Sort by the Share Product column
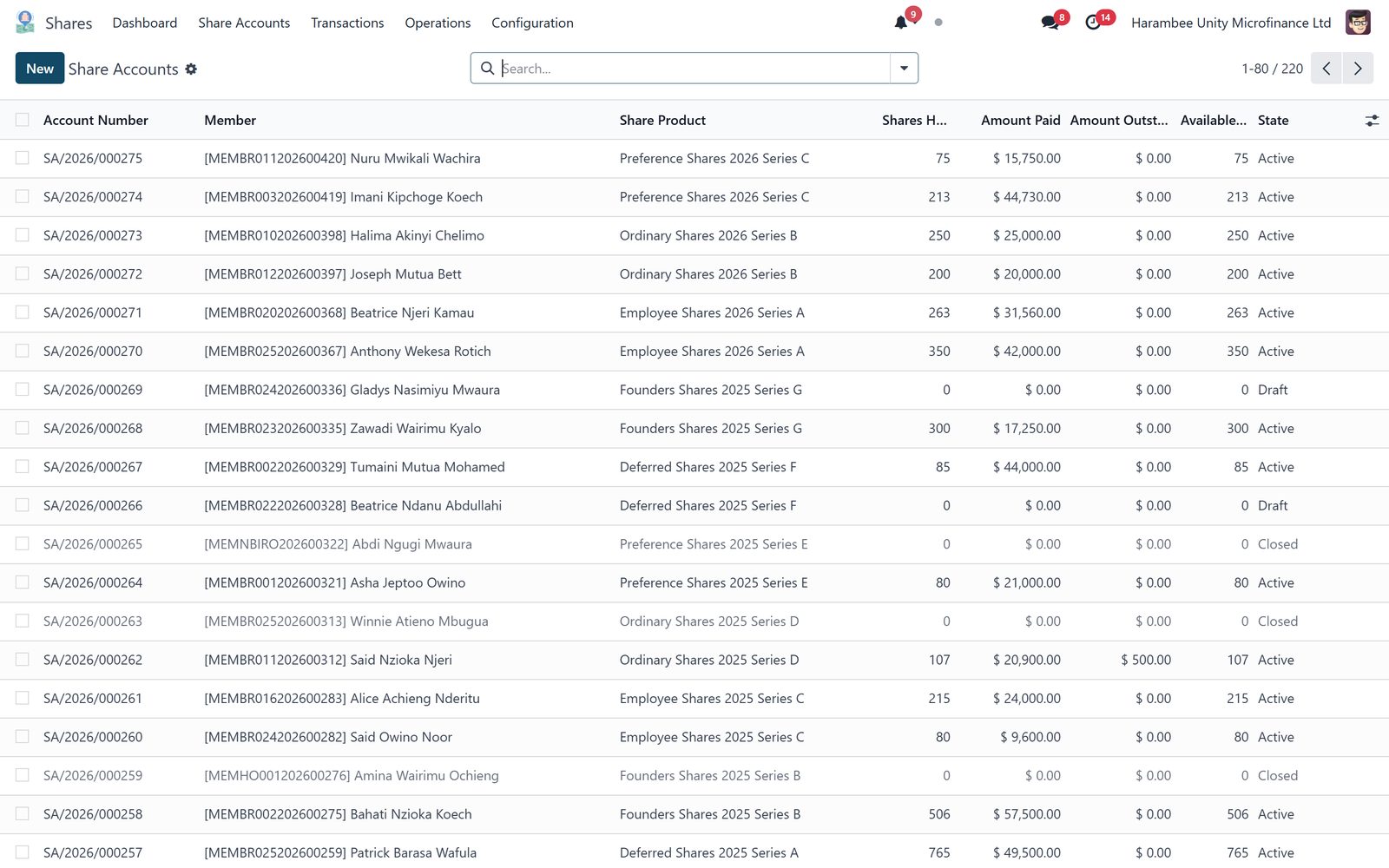The width and height of the screenshot is (1389, 868). click(x=662, y=121)
